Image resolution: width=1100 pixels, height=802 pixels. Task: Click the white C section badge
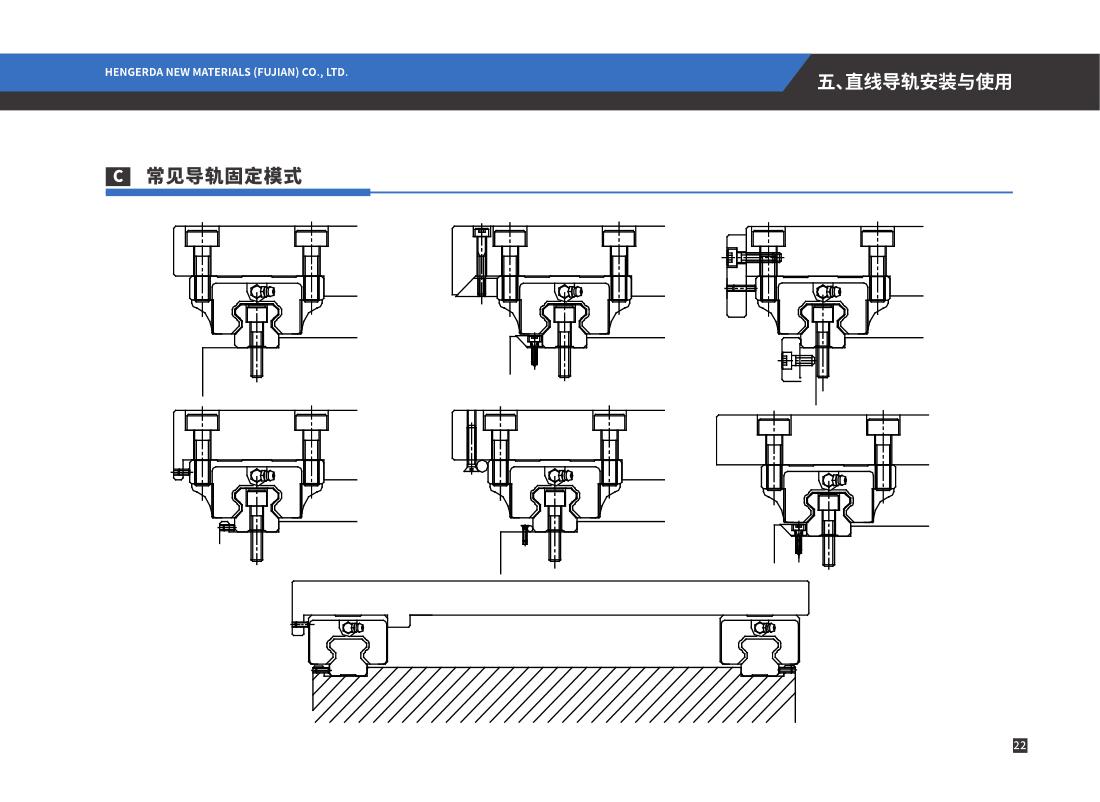(x=117, y=177)
